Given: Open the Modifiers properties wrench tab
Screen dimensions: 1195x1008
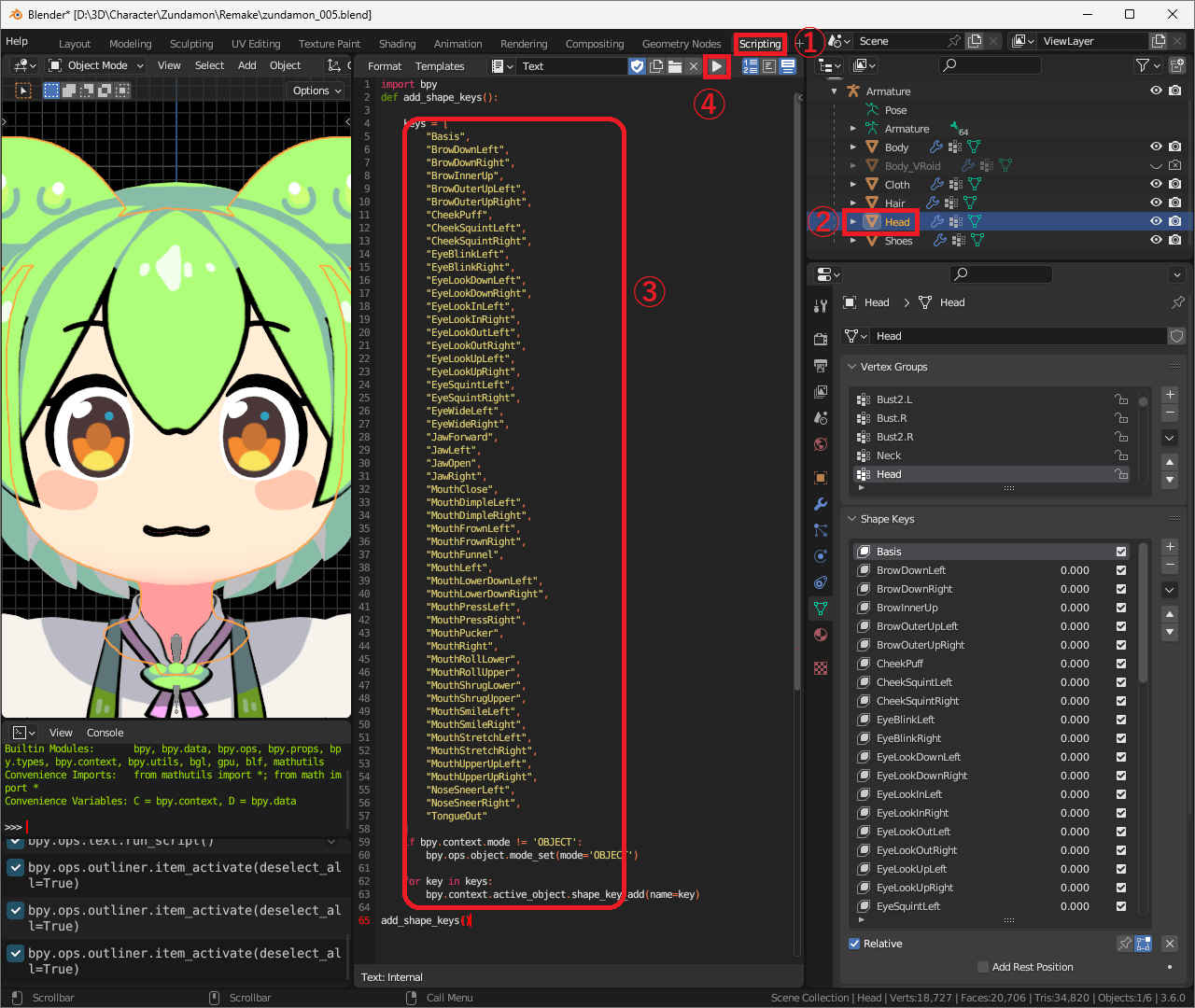Looking at the screenshot, I should pos(821,504).
